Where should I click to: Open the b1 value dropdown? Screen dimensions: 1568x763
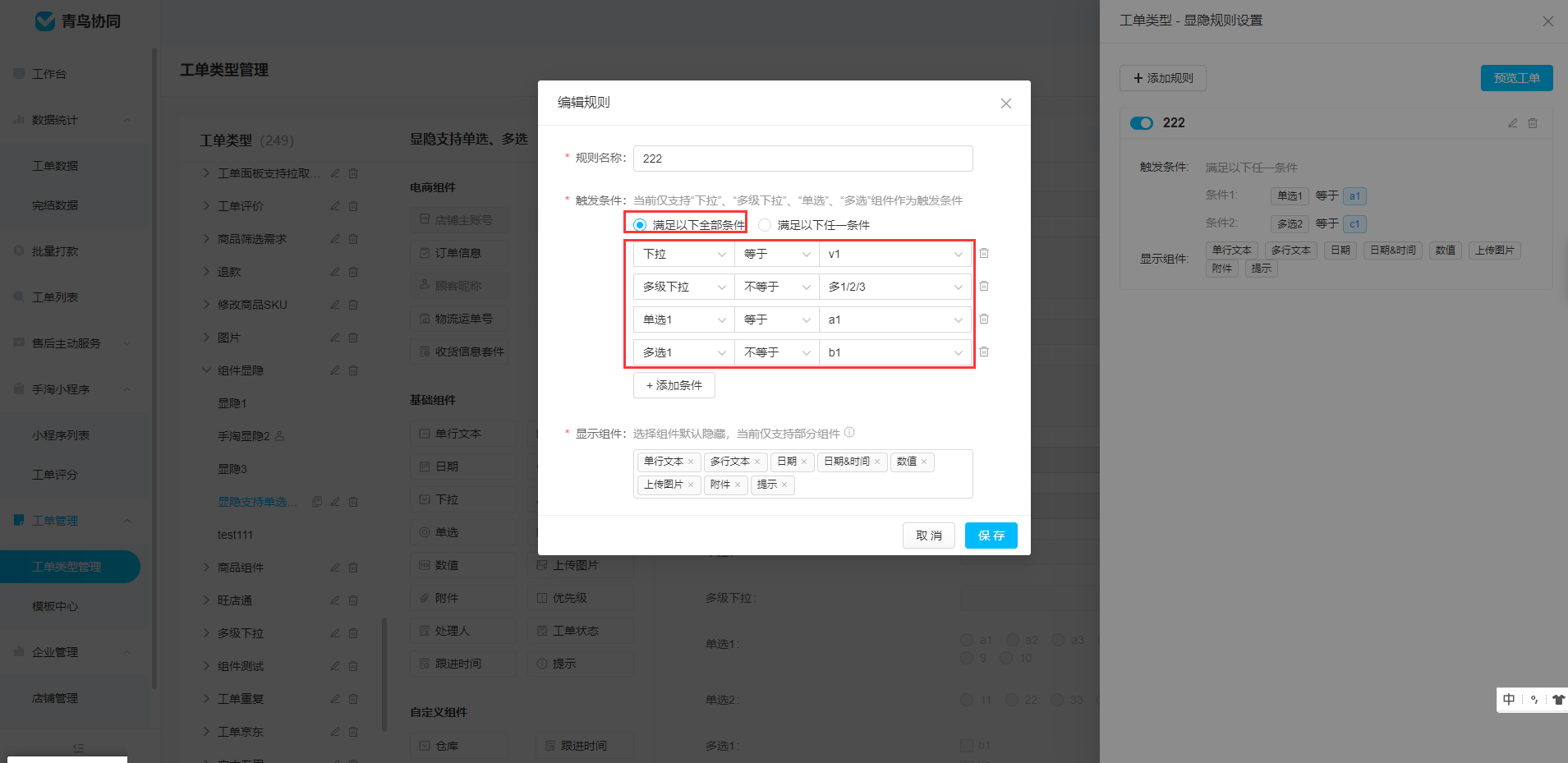[x=894, y=352]
